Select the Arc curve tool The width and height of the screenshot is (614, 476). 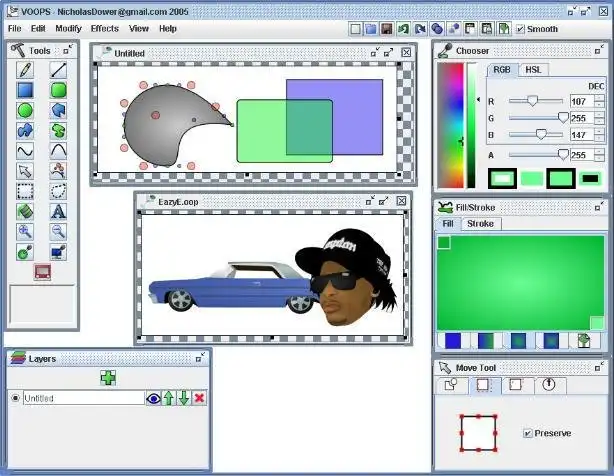pos(58,151)
